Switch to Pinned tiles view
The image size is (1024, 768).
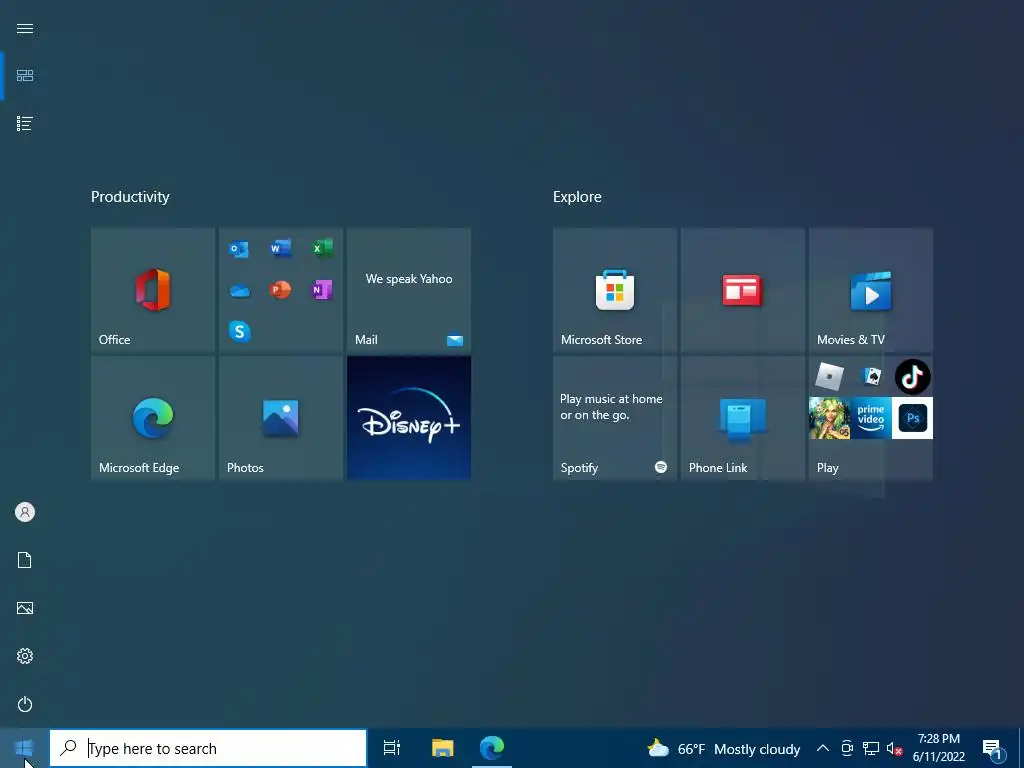point(25,76)
